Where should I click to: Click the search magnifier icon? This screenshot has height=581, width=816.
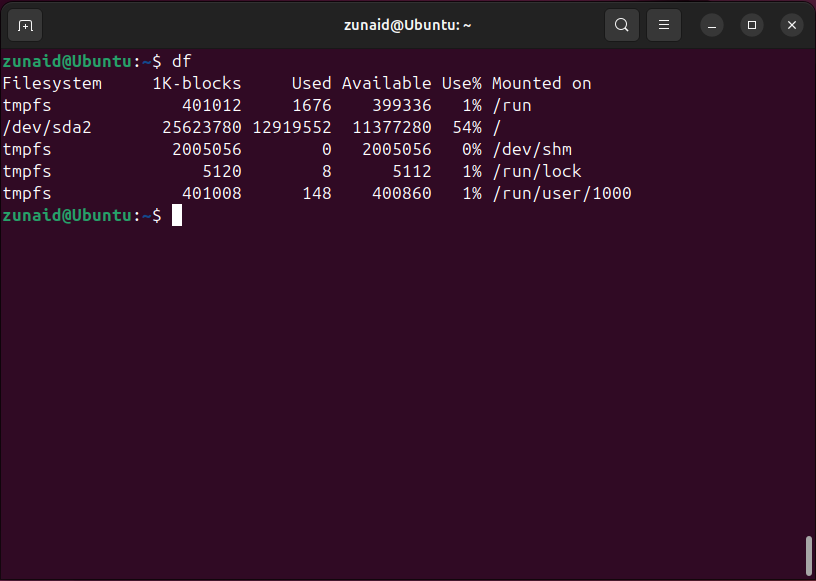pyautogui.click(x=621, y=25)
